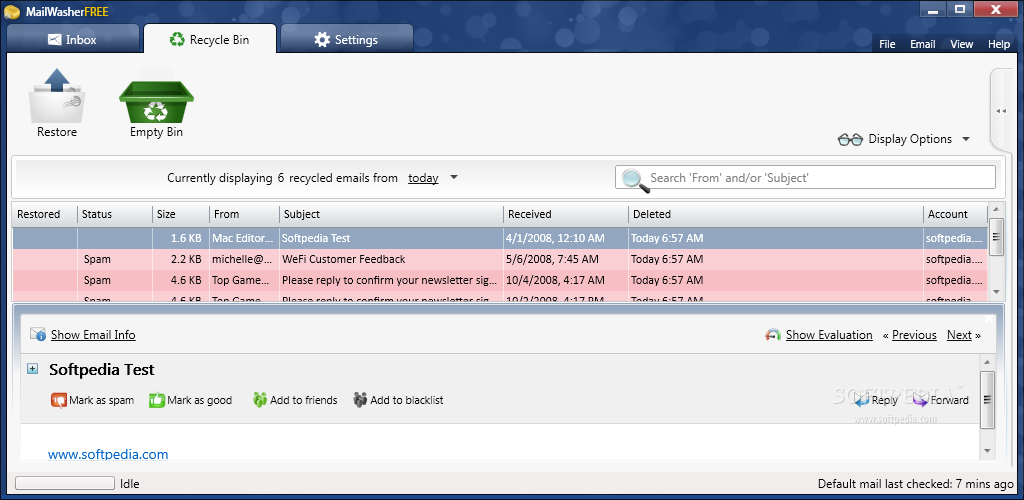Click the Softpedia Test preview heading
1024x500 pixels.
click(102, 369)
